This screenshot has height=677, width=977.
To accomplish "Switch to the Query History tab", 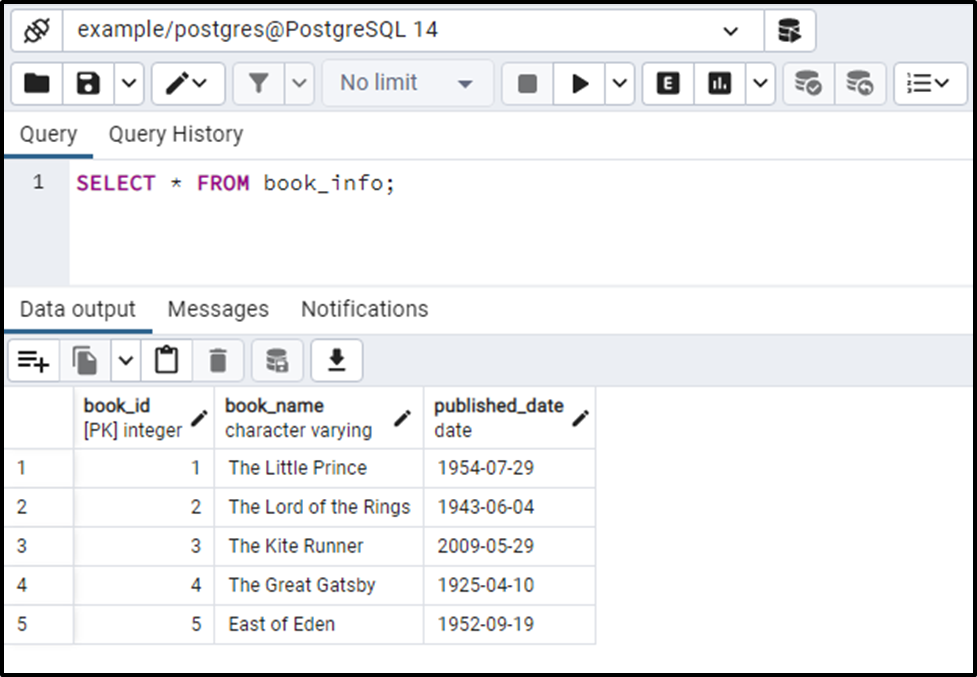I will 176,134.
